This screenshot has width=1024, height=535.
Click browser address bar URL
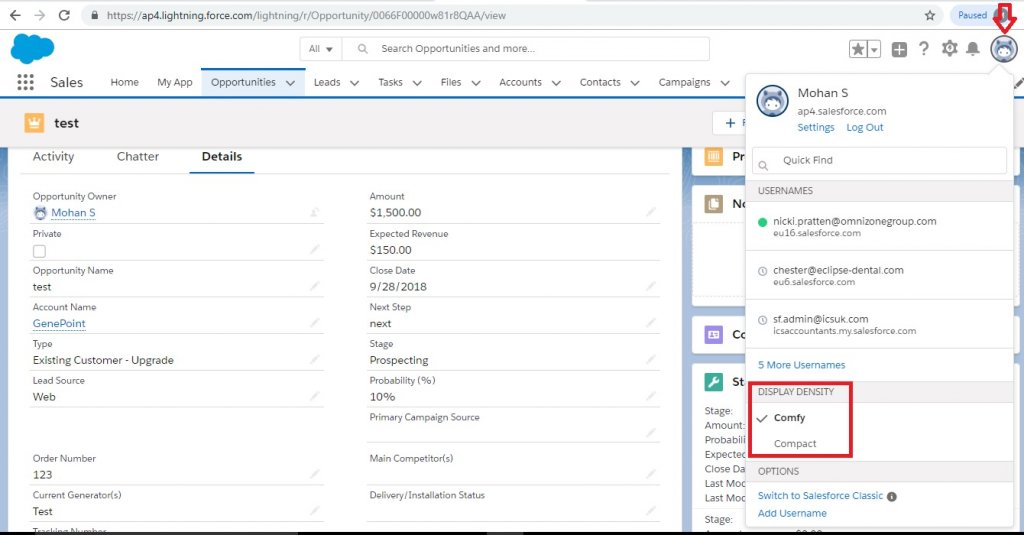click(x=306, y=15)
